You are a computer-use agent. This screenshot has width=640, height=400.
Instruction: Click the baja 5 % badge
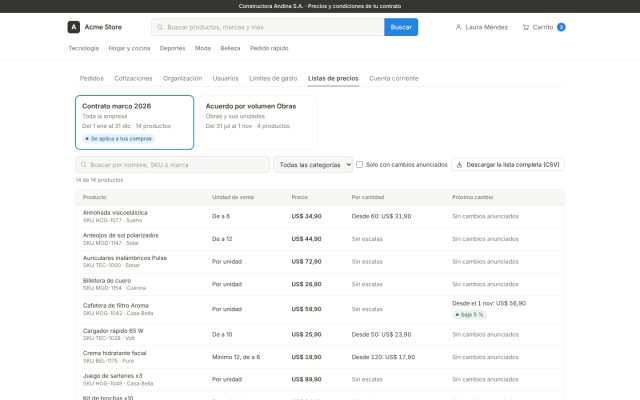469,315
